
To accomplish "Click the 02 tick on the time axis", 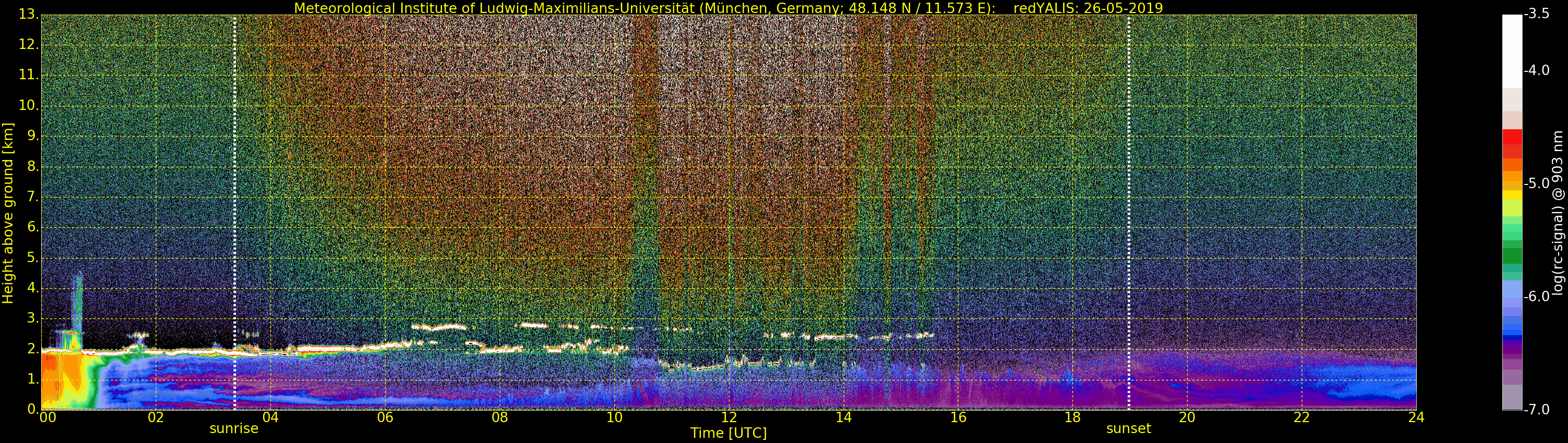I will click(x=156, y=417).
